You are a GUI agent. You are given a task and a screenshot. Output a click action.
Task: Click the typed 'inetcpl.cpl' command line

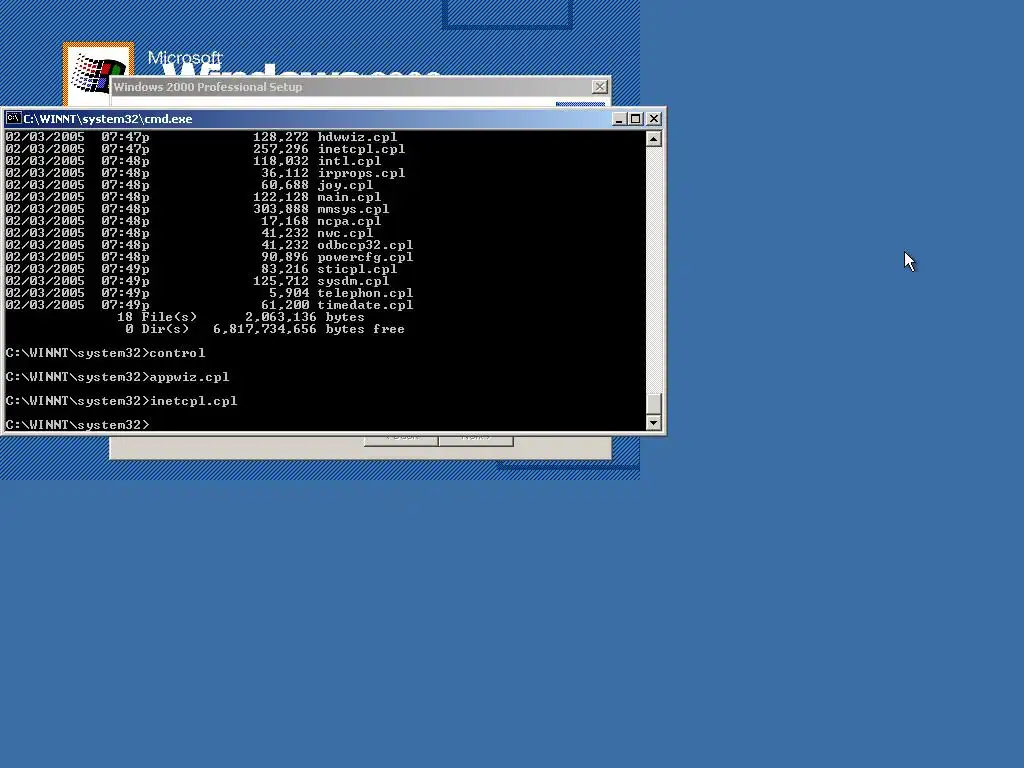pyautogui.click(x=121, y=401)
